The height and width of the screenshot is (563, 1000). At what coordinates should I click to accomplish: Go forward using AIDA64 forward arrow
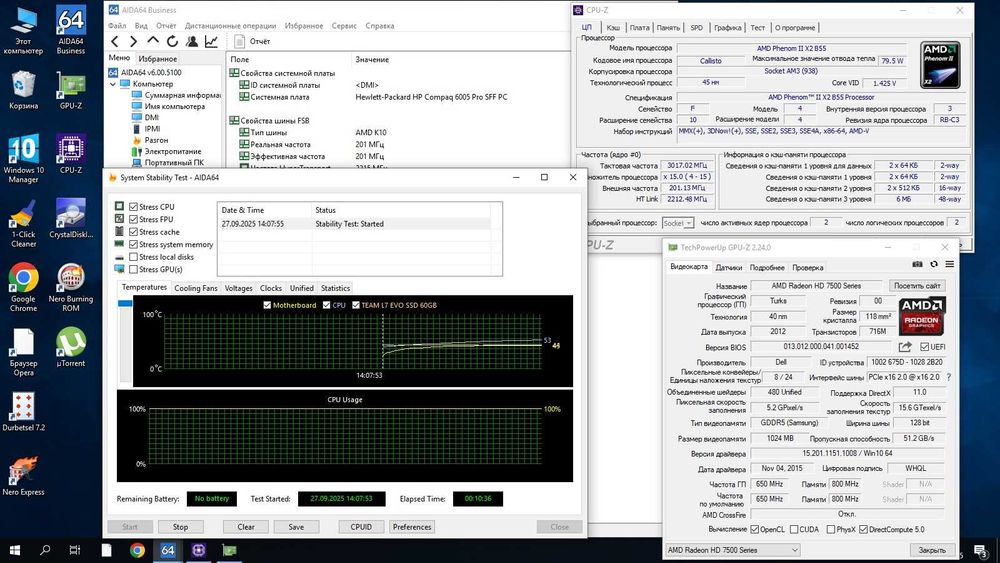[133, 41]
